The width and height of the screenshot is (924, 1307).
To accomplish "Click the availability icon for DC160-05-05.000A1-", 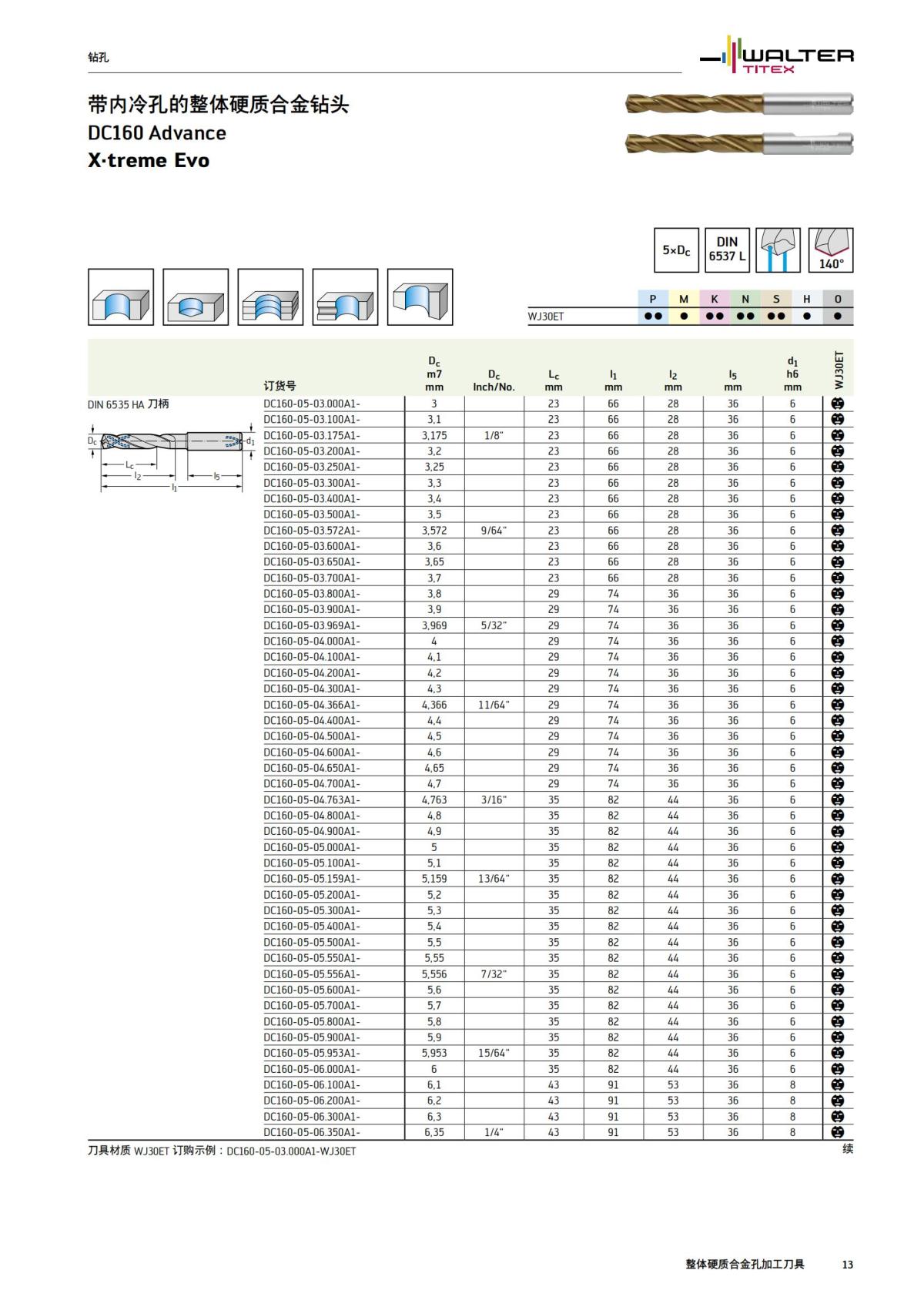I will click(838, 847).
